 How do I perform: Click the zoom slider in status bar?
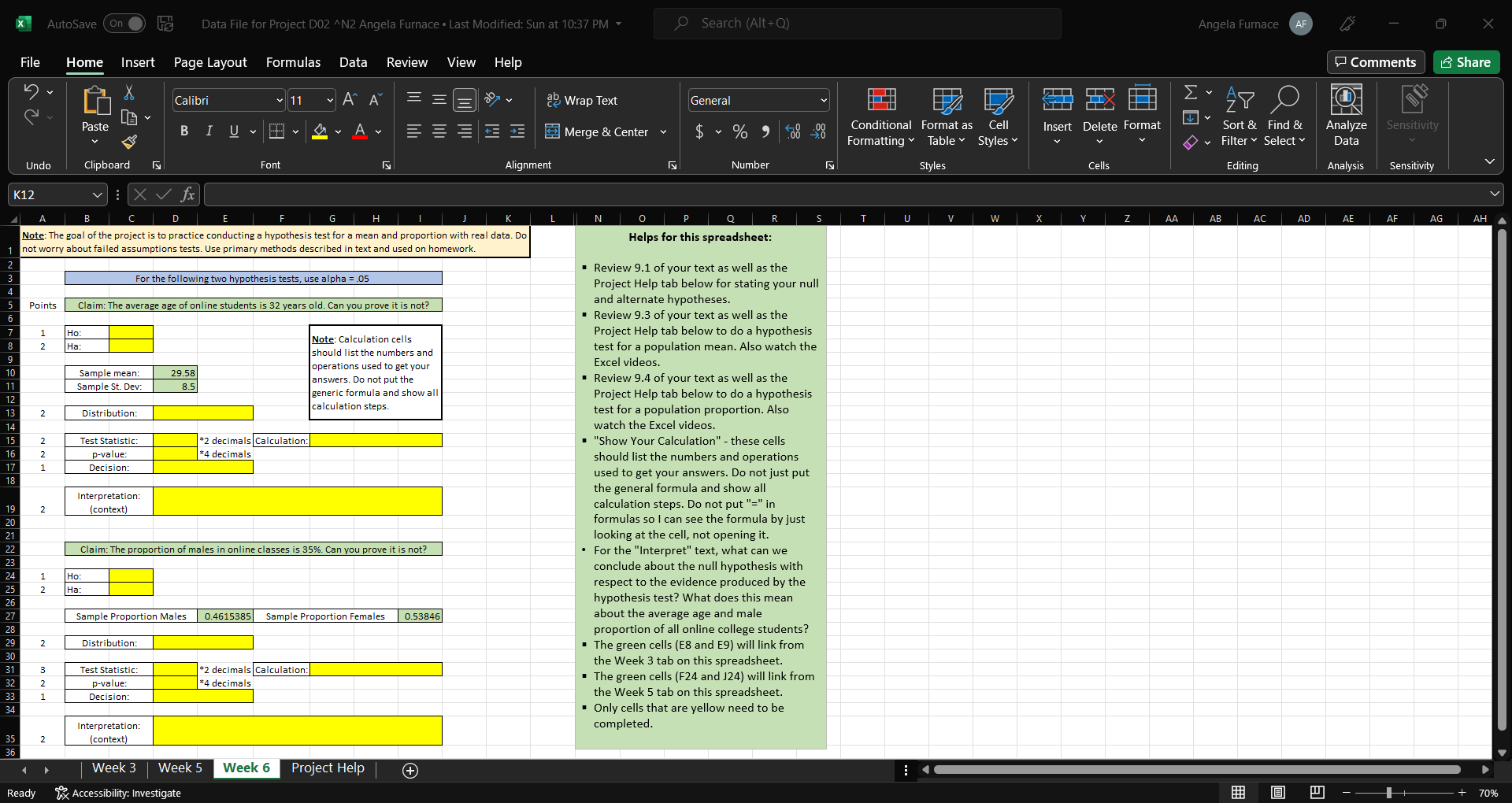coord(1389,793)
